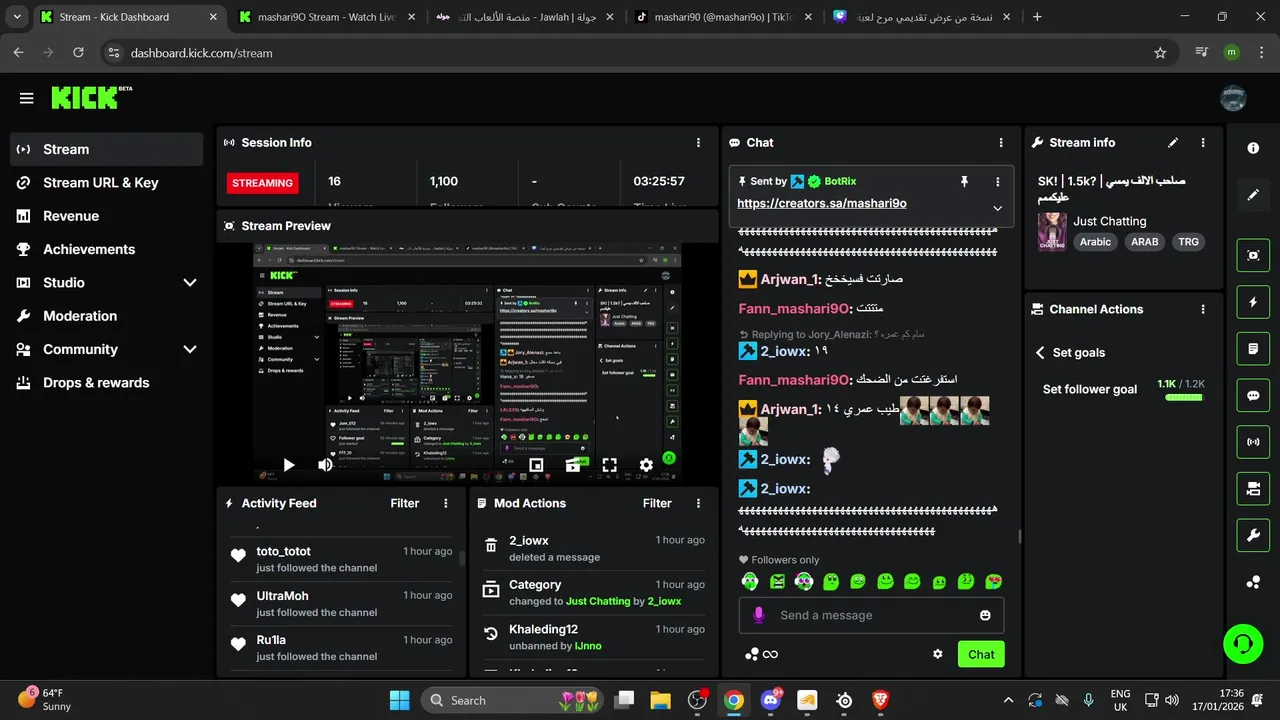The height and width of the screenshot is (720, 1280).
Task: Click the pencil edit icon in right rail
Action: 1253,195
